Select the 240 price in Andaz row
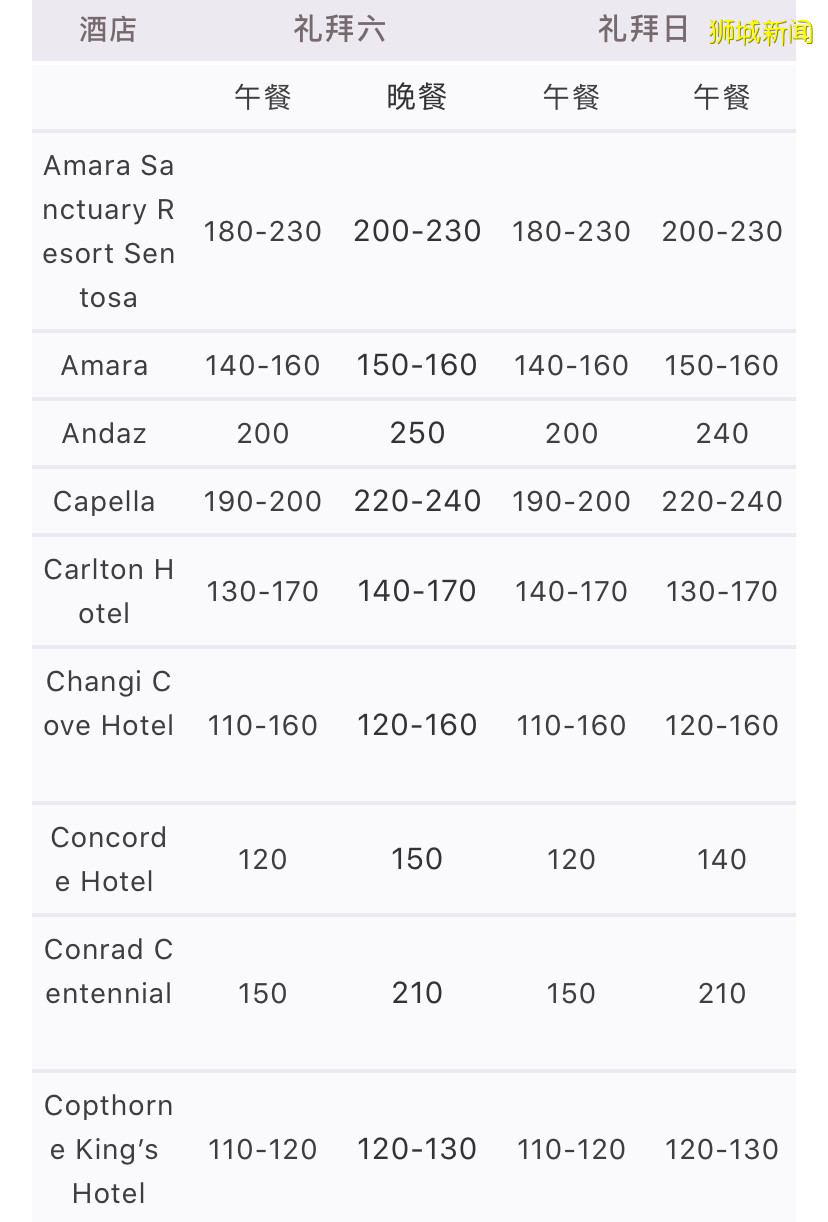Image resolution: width=828 pixels, height=1222 pixels. pyautogui.click(x=722, y=434)
